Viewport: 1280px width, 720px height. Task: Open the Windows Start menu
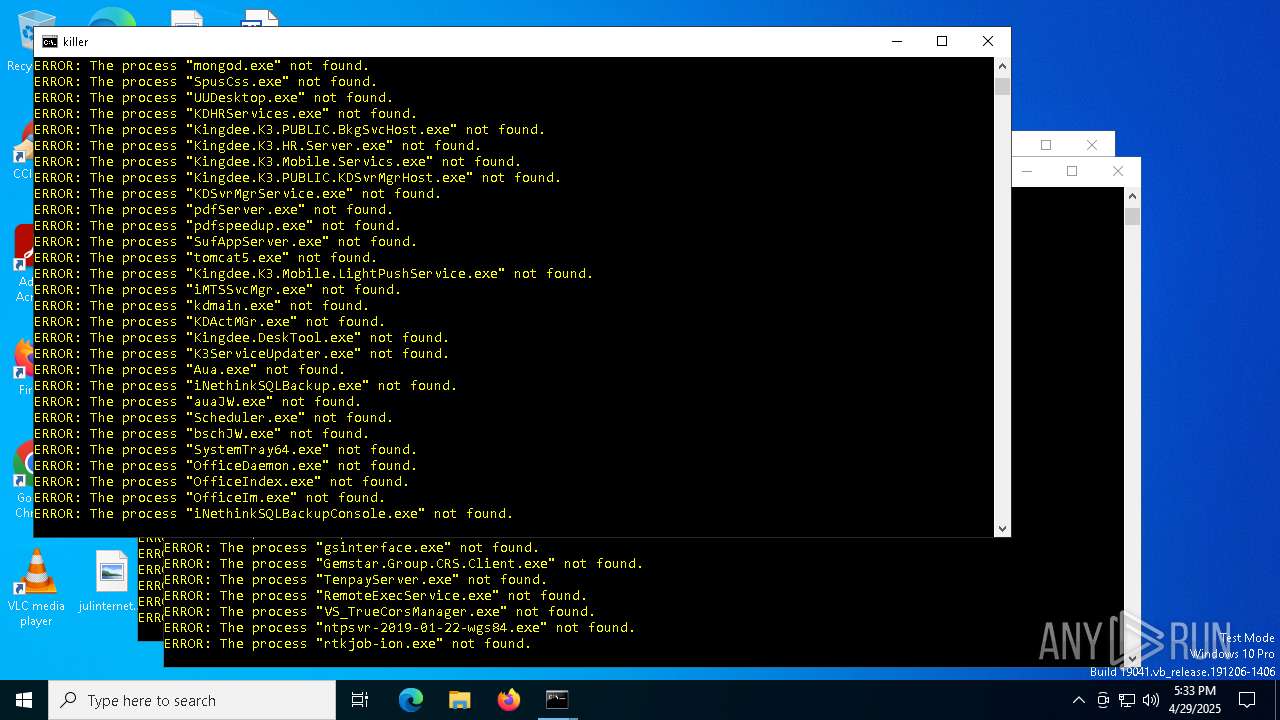[x=24, y=700]
